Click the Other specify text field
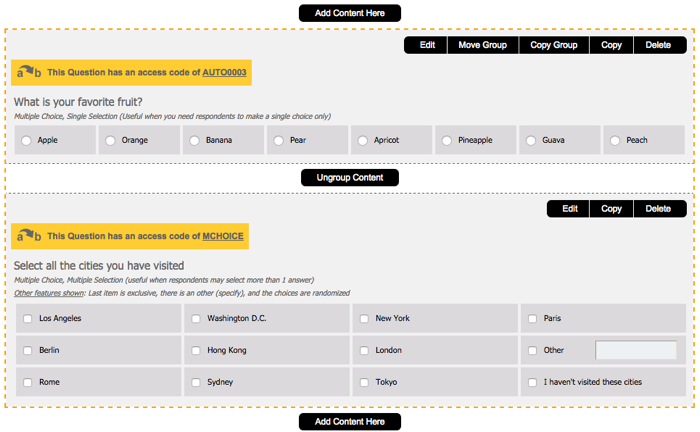This screenshot has height=432, width=700. tap(636, 351)
